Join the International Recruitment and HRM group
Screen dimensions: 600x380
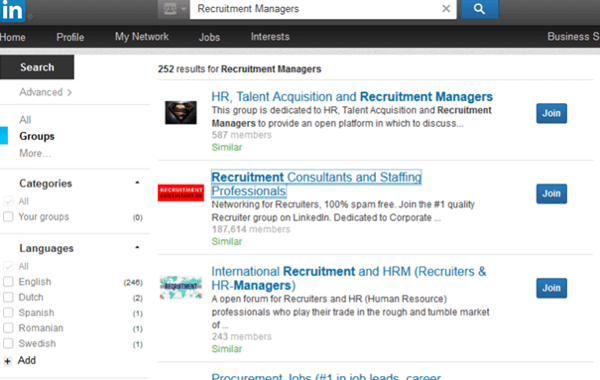pyautogui.click(x=551, y=288)
